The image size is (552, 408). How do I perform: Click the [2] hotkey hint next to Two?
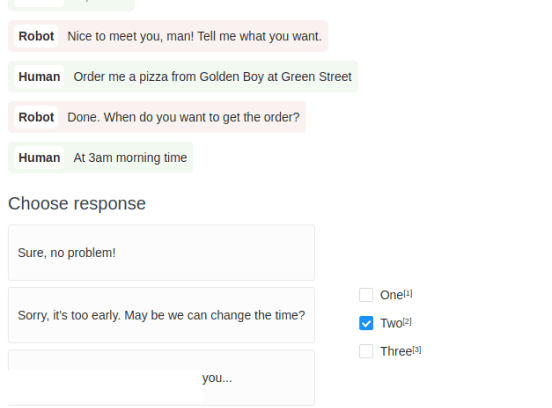(407, 321)
